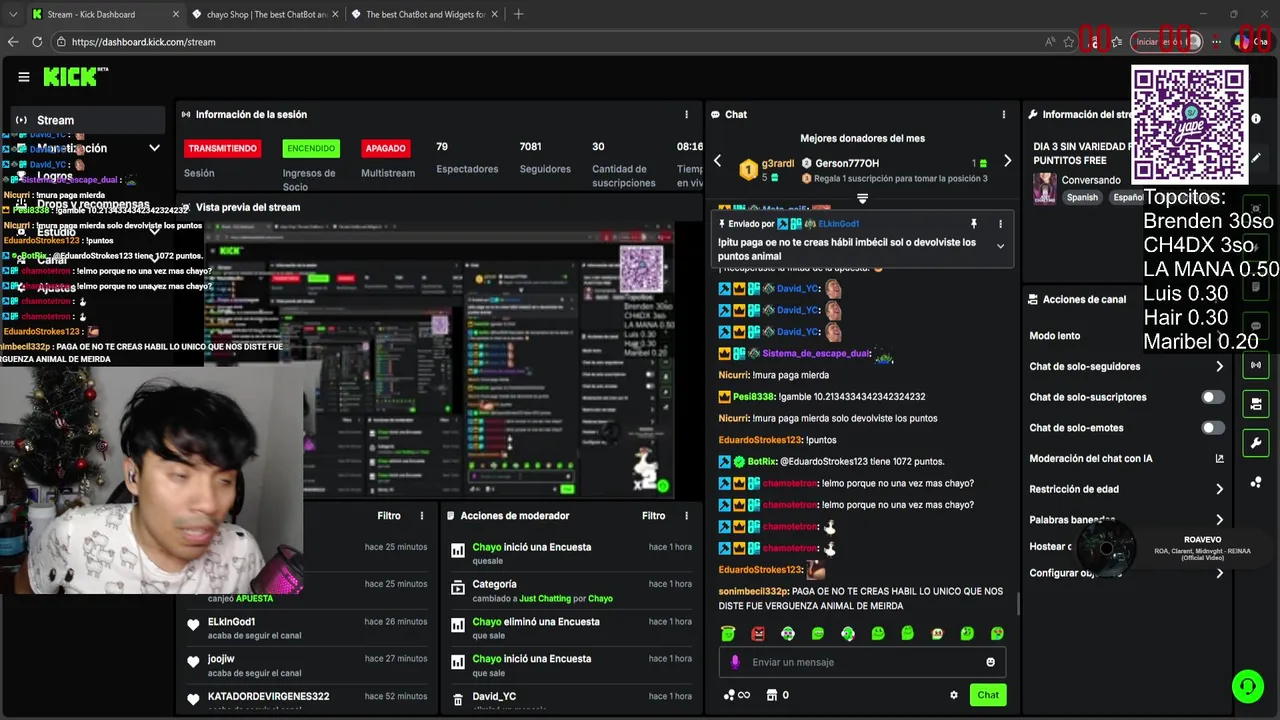Toggle Chat de solo-suscriptores switch
The image size is (1280, 720).
(x=1212, y=397)
